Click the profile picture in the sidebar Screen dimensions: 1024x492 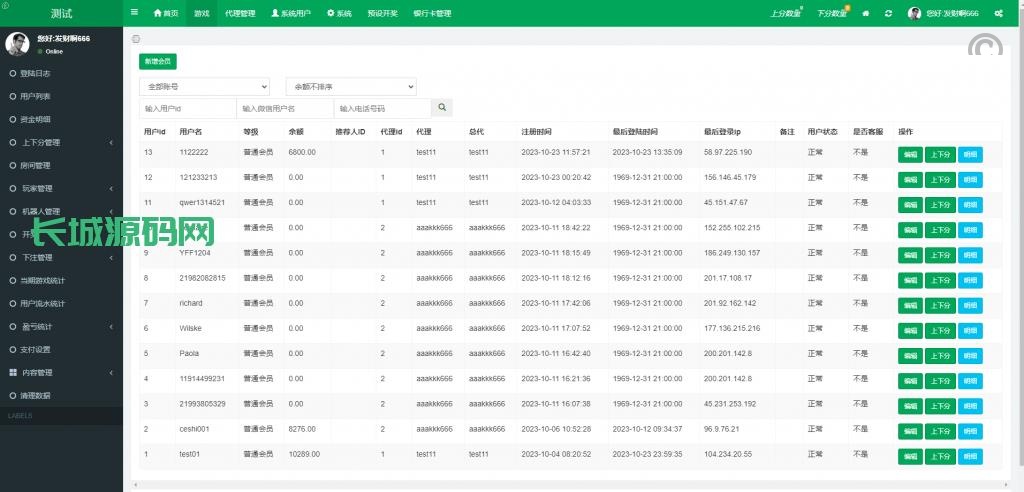[17, 43]
